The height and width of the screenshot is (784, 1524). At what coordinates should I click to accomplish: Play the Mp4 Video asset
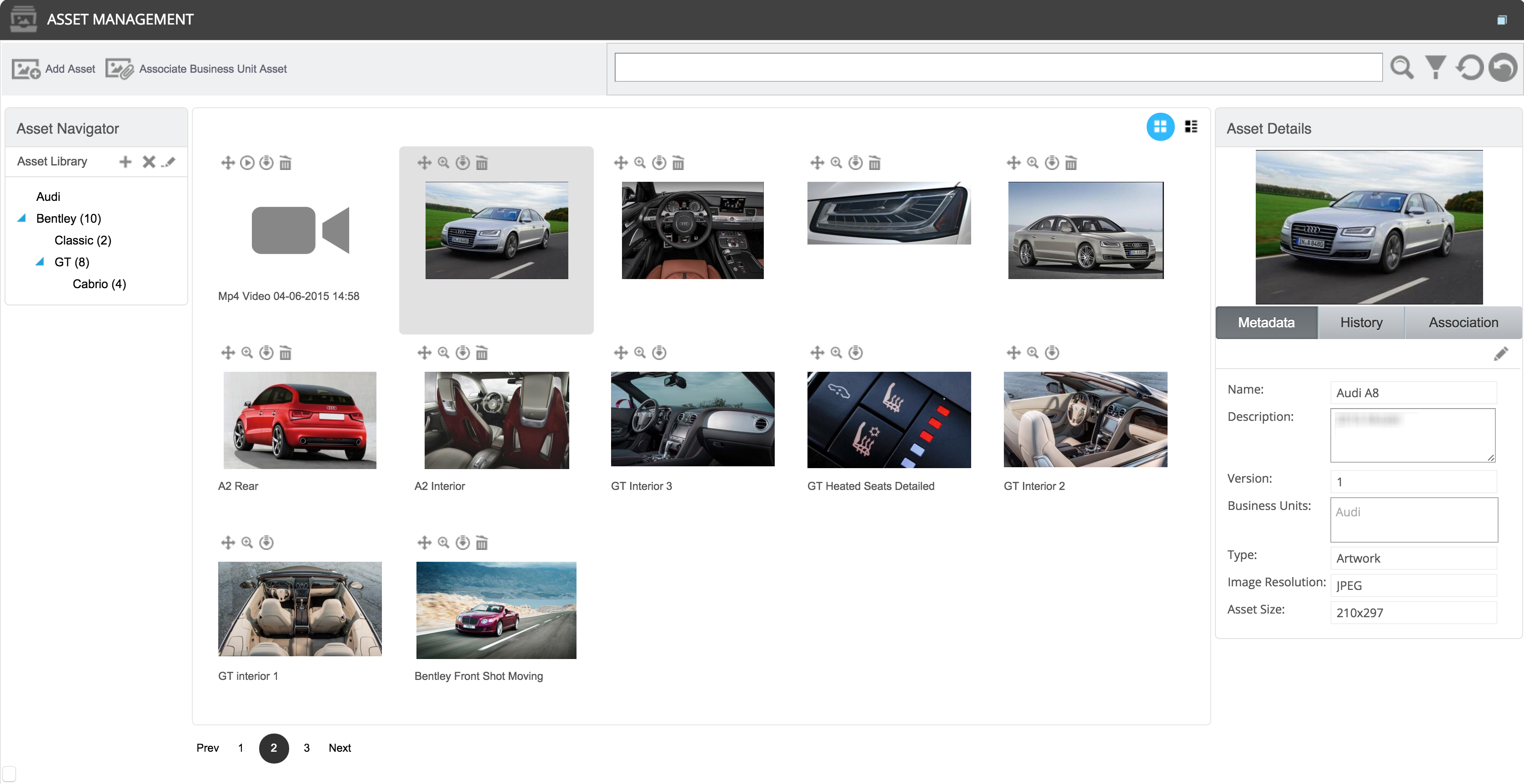coord(247,163)
